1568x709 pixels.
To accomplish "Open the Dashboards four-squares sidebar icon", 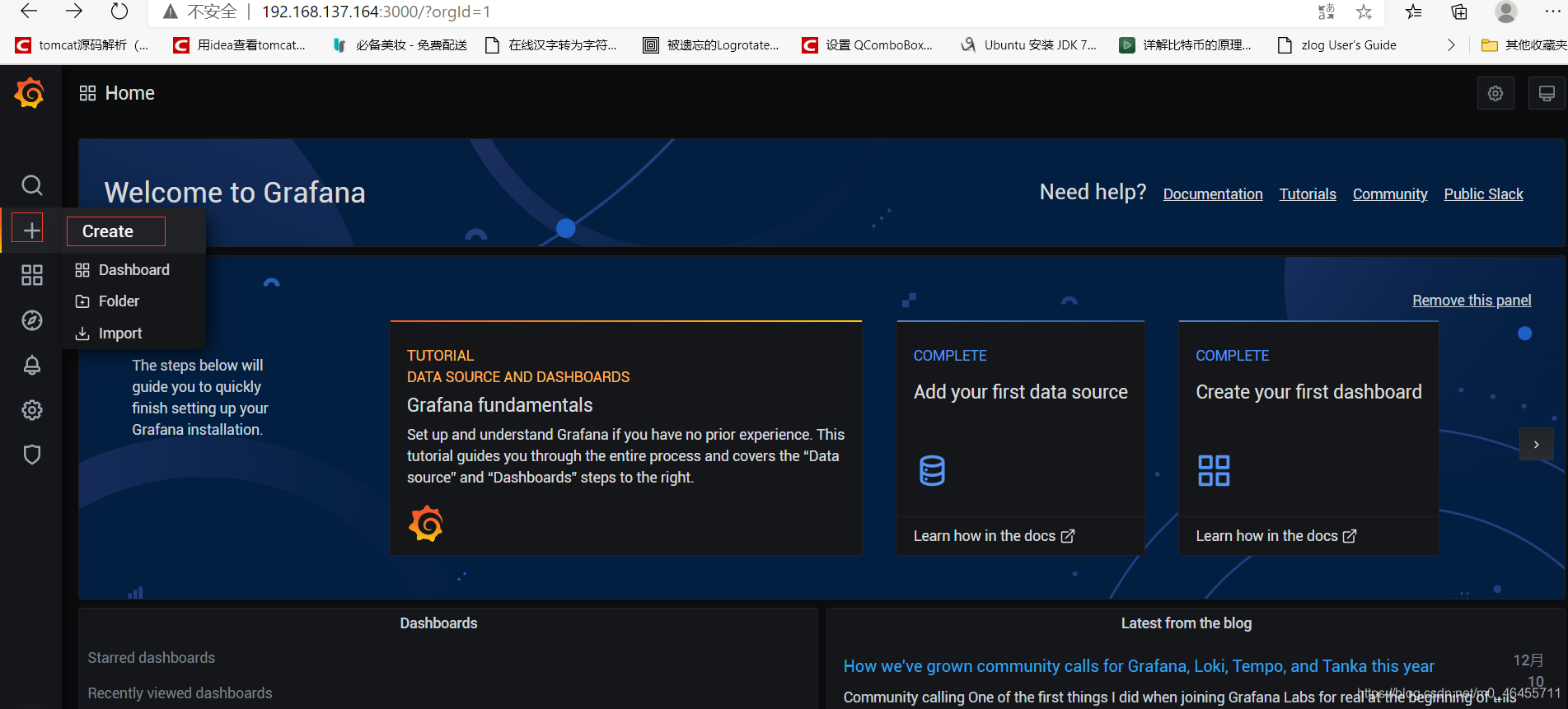I will 31,275.
